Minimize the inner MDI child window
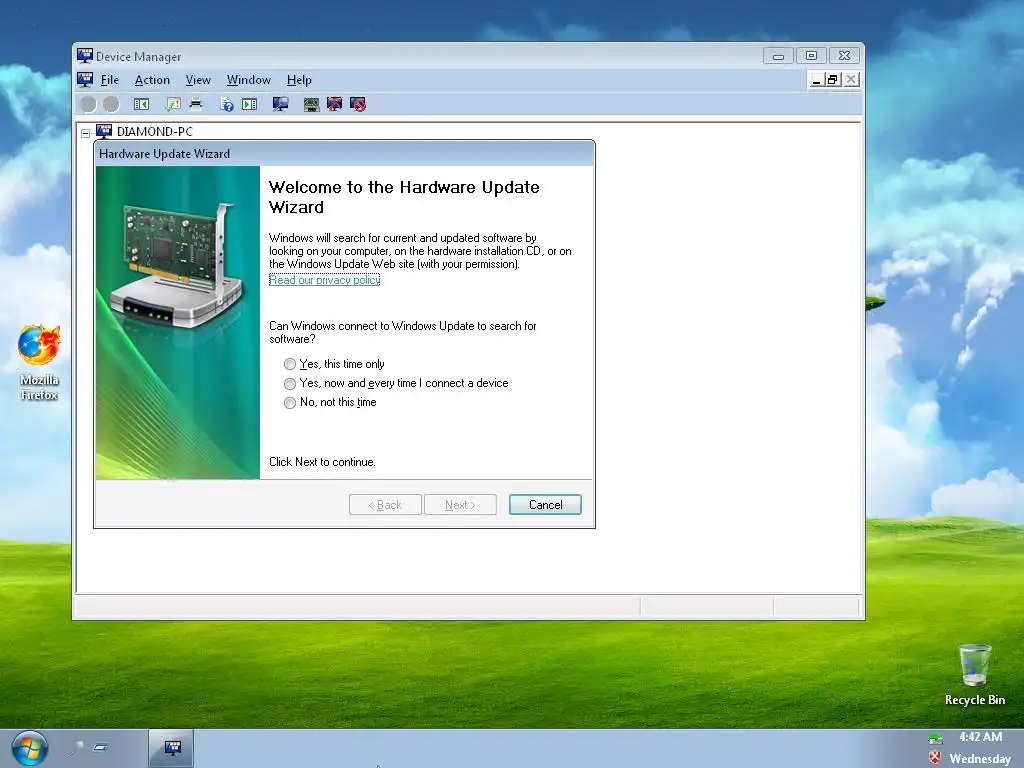1024x768 pixels. 816,80
